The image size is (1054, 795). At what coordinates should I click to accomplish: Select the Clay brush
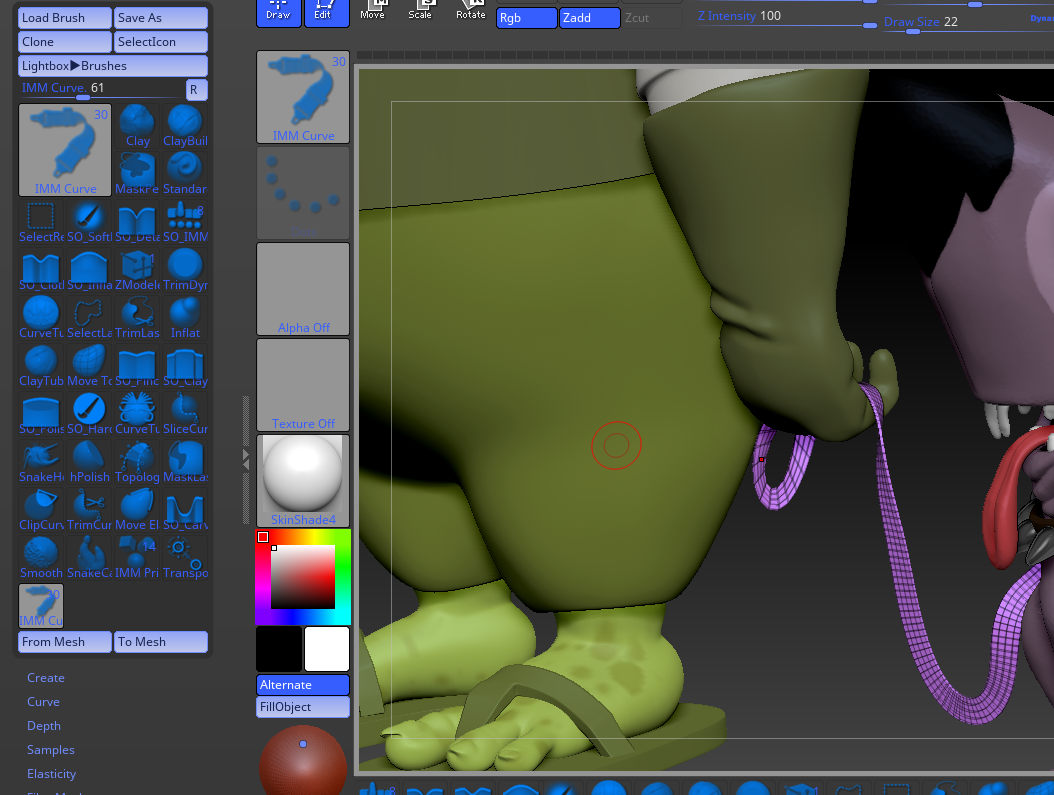click(137, 126)
